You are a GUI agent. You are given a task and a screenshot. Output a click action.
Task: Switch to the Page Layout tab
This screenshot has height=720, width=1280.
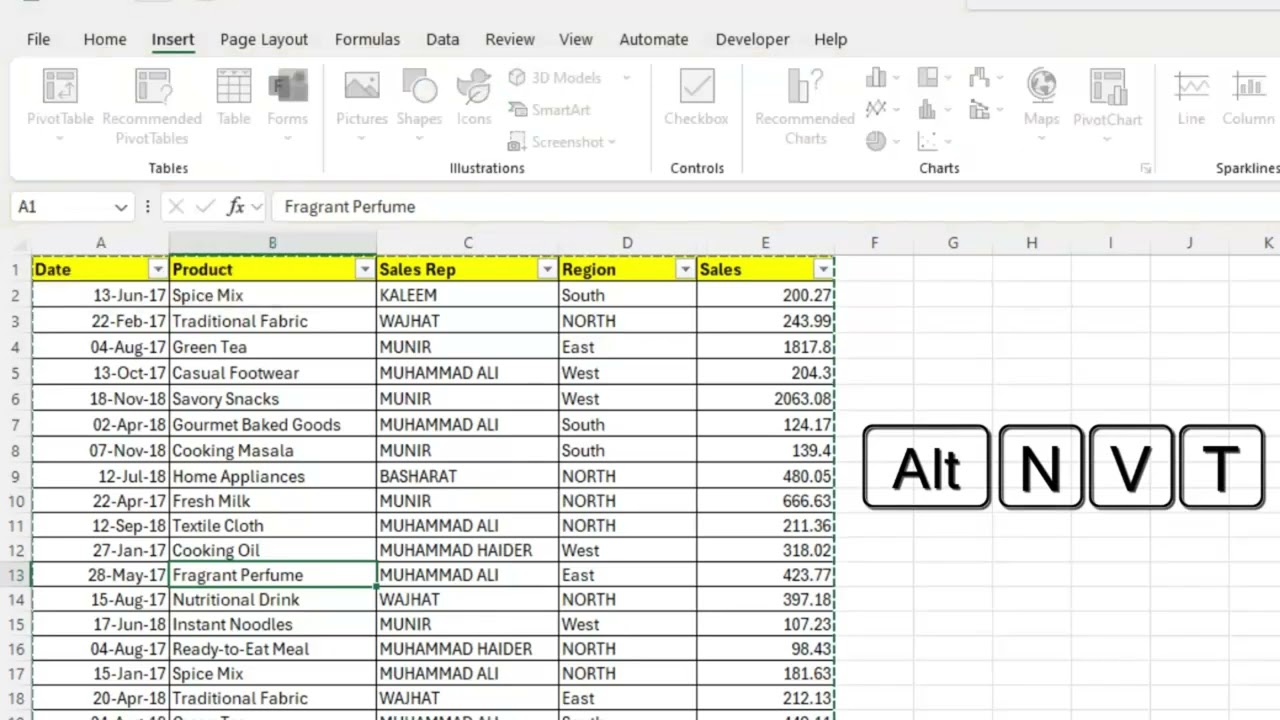coord(264,40)
